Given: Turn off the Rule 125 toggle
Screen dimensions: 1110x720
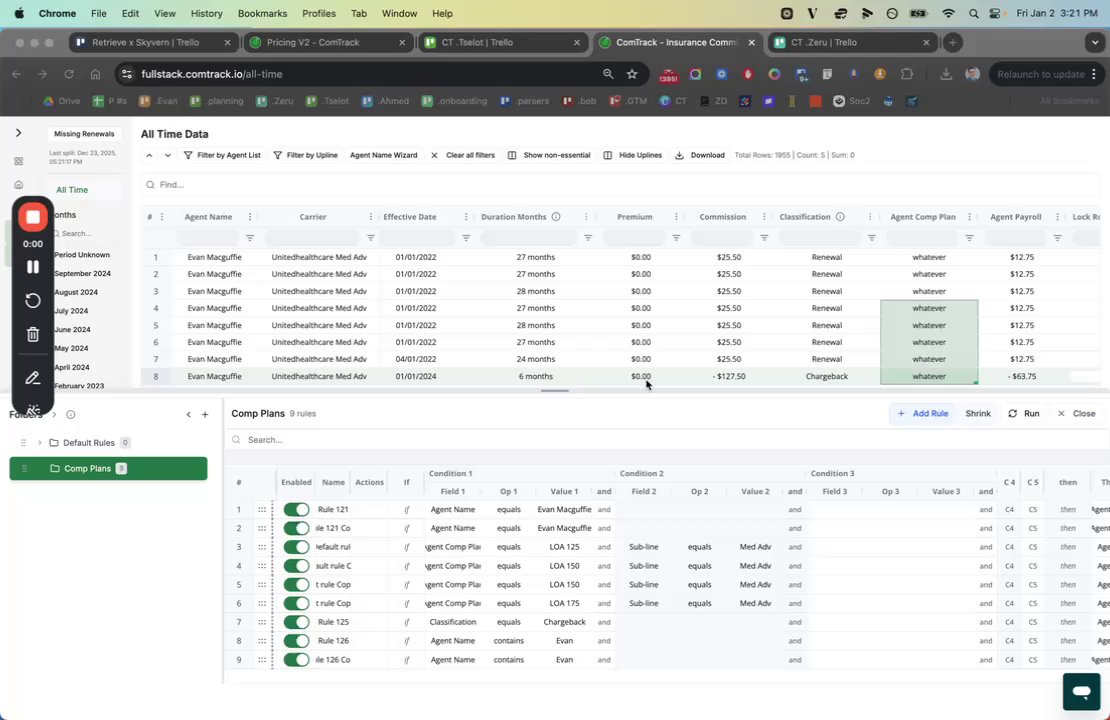Looking at the screenshot, I should (x=296, y=622).
